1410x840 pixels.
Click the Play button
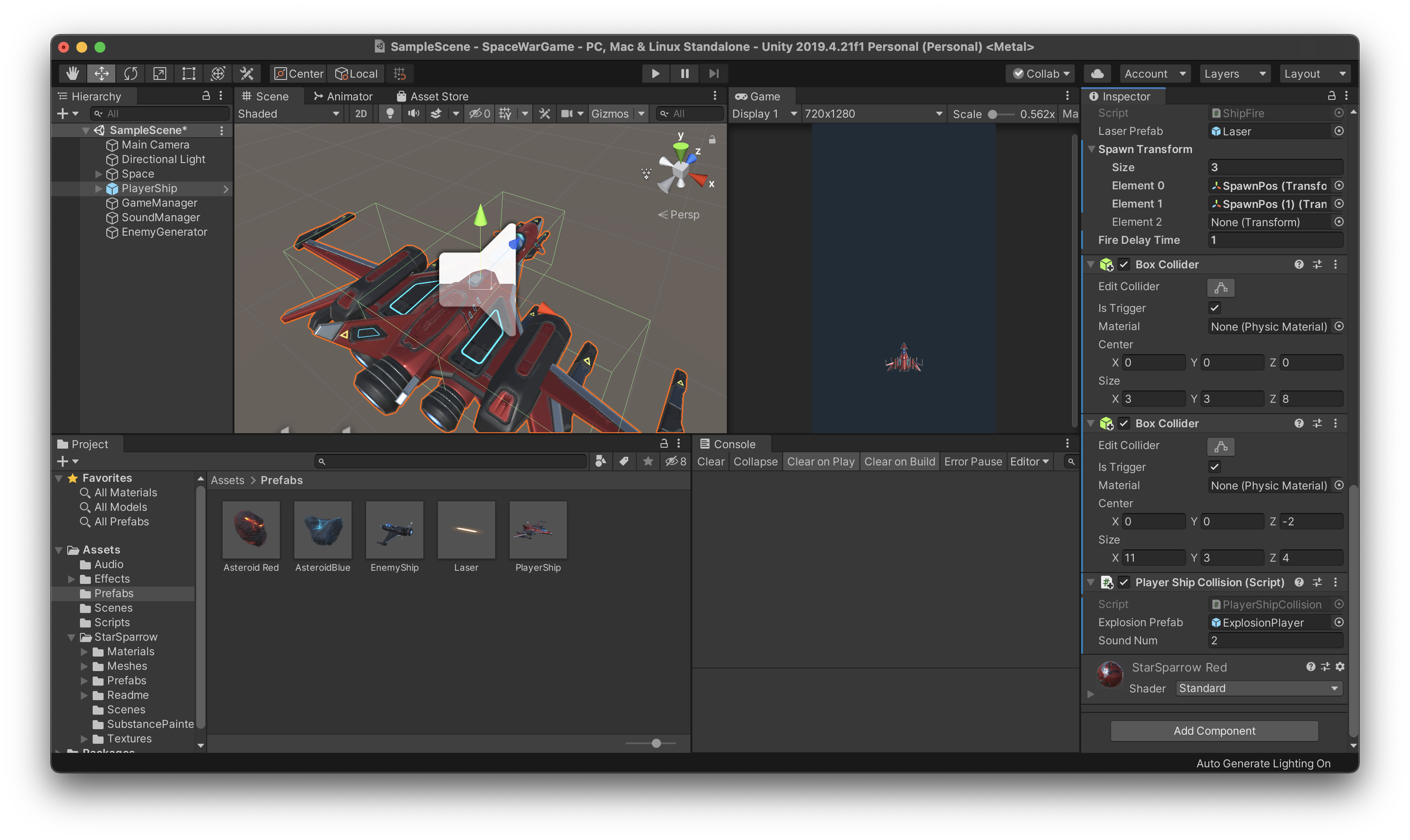point(655,74)
